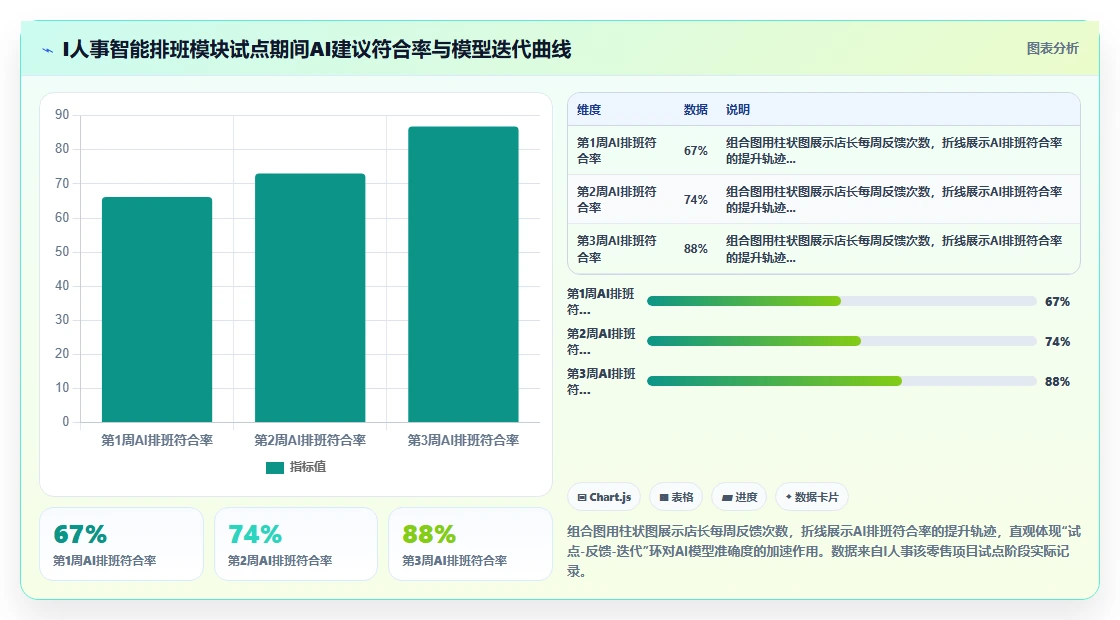
Task: Click the y-axis value 90
Action: [x=62, y=115]
